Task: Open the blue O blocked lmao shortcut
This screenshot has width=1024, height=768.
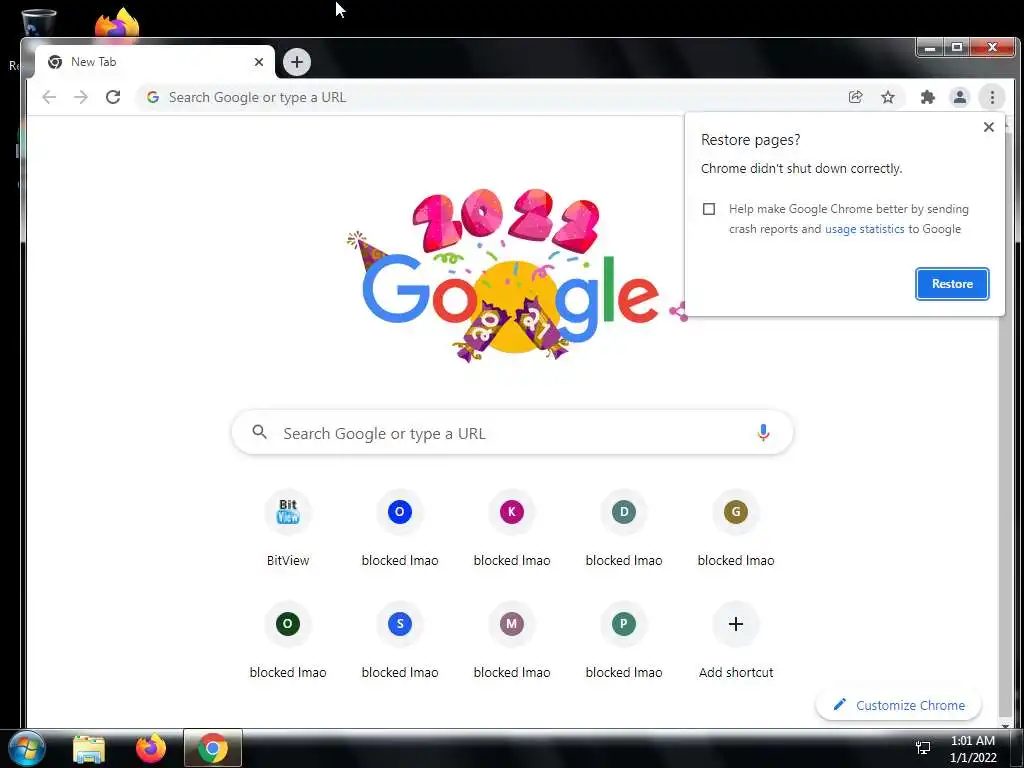Action: (x=400, y=529)
